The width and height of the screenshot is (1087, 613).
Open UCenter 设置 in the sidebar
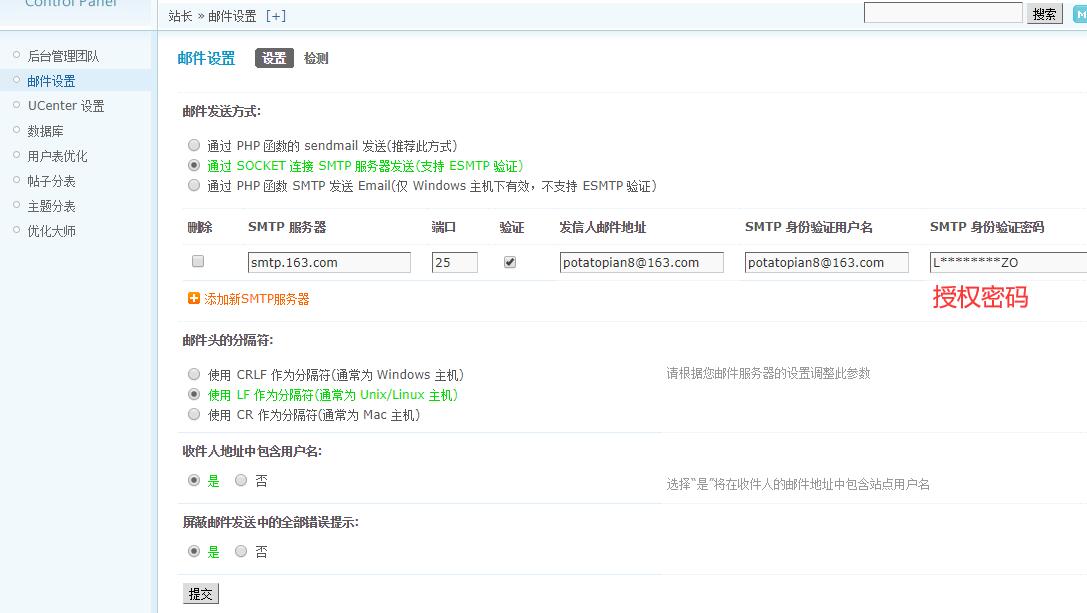65,106
